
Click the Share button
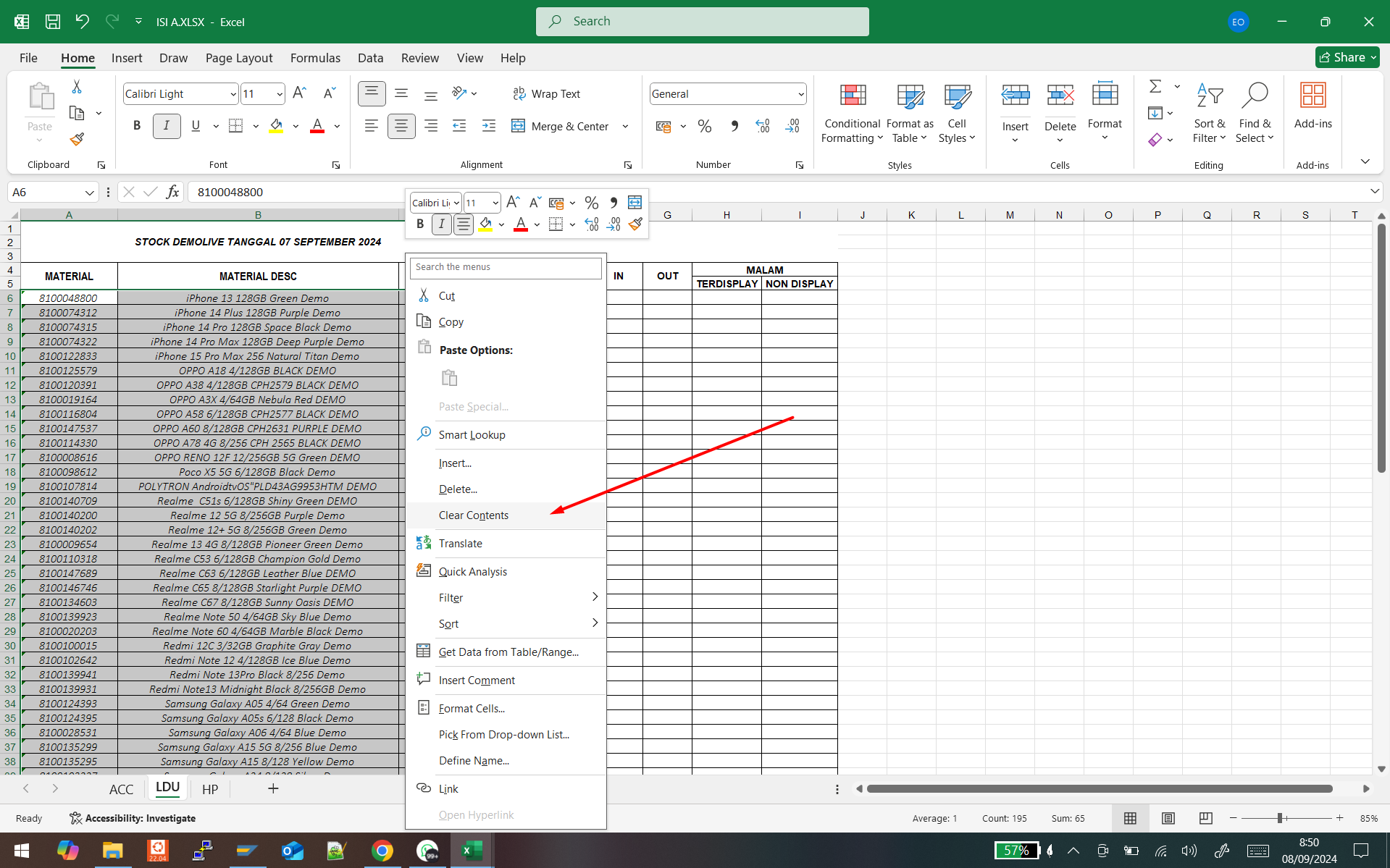1347,57
